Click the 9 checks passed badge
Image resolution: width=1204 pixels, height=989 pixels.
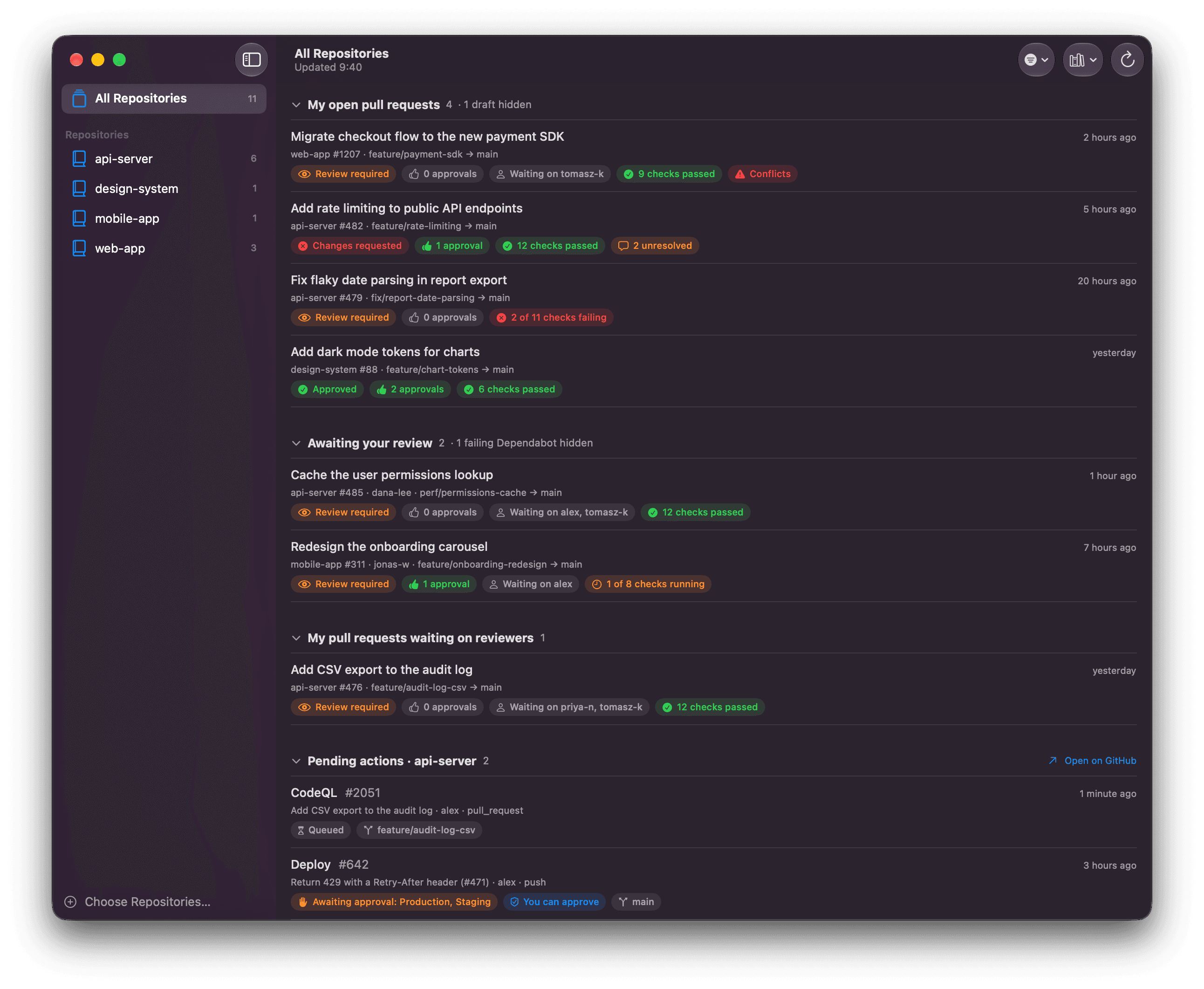pyautogui.click(x=669, y=174)
